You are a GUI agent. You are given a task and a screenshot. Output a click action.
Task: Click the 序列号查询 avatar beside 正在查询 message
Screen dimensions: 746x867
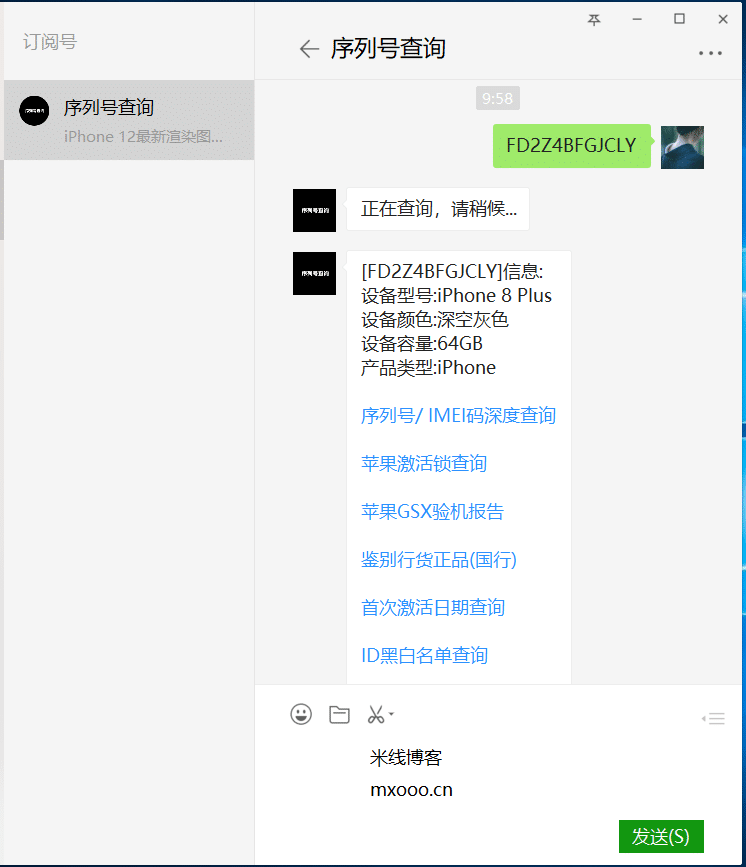point(314,210)
